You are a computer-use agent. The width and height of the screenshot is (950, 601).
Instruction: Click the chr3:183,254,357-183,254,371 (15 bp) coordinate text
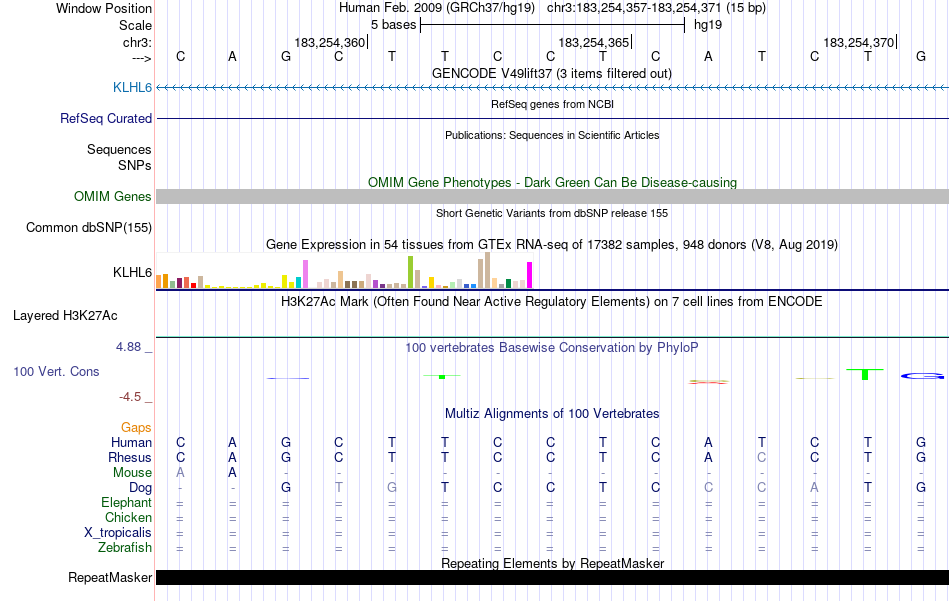pyautogui.click(x=656, y=8)
